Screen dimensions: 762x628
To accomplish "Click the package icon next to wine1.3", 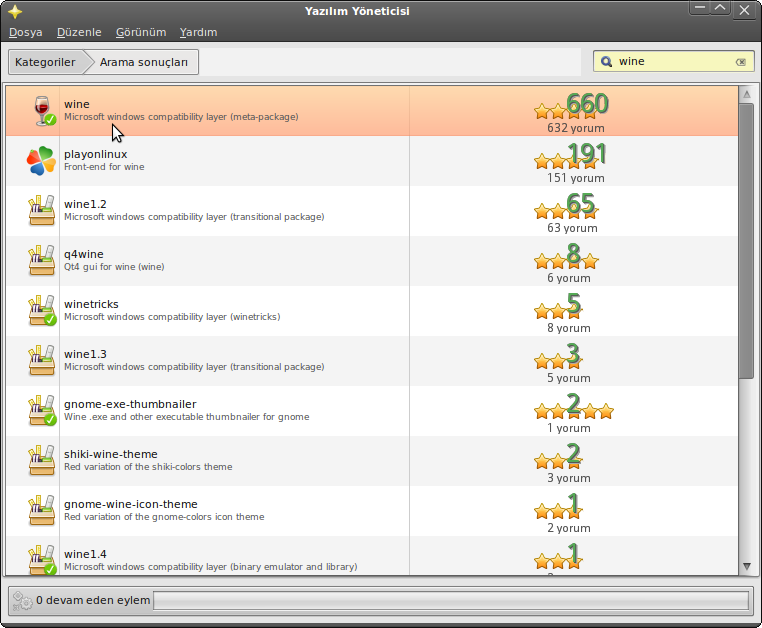I will (x=41, y=361).
